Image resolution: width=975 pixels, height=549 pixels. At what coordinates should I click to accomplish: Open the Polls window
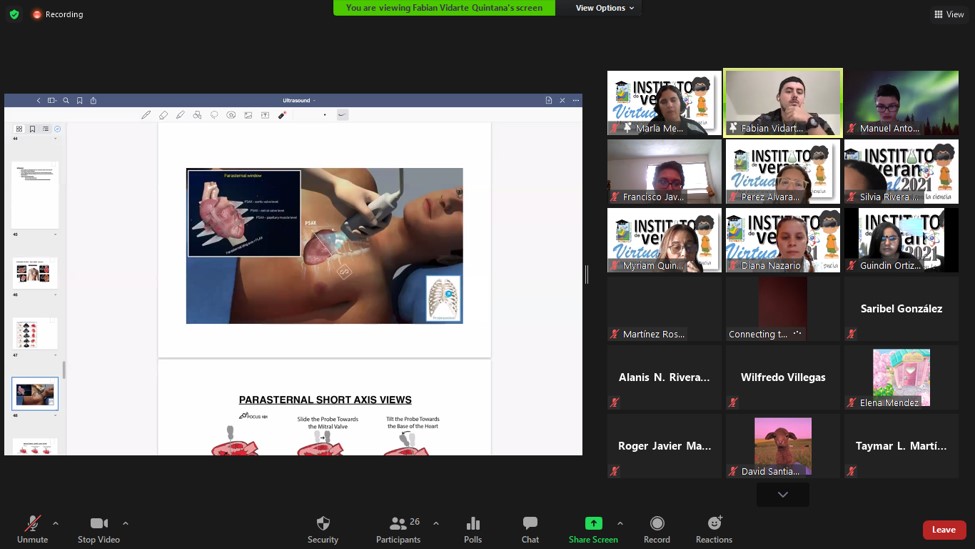pos(473,529)
